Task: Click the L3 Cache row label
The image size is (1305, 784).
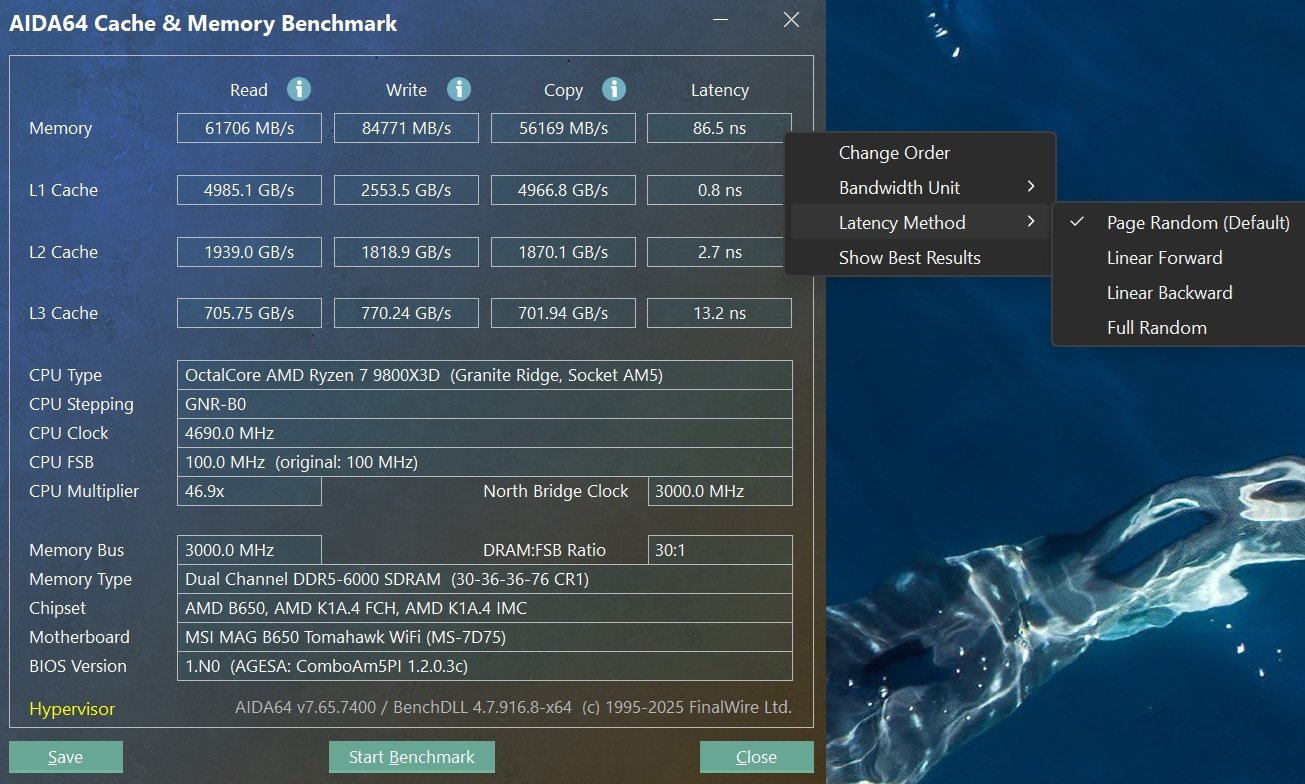Action: (x=64, y=313)
